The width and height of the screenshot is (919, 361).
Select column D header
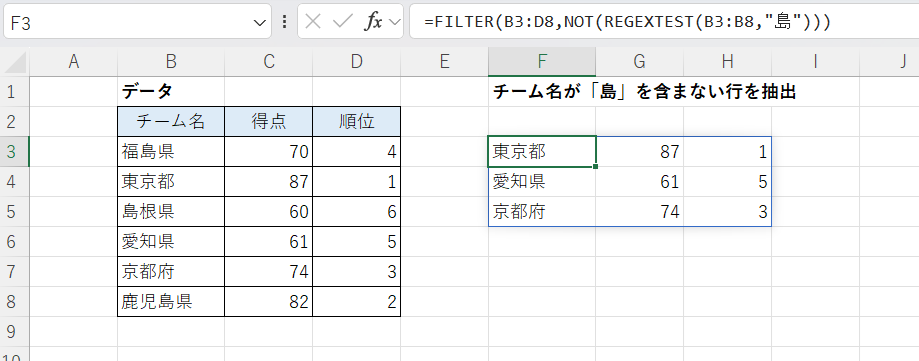[356, 62]
